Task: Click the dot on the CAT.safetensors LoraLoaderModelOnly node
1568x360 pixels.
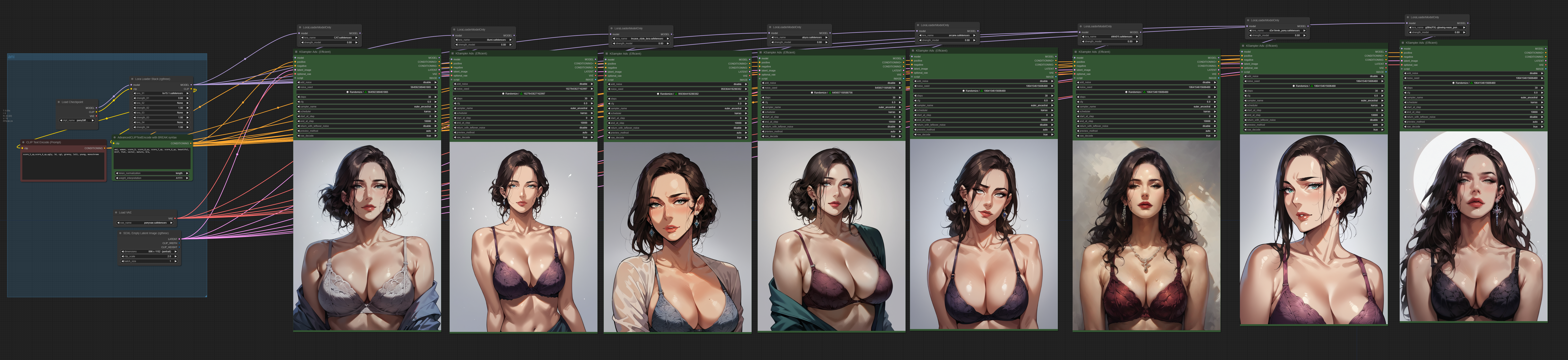Action: pos(300,27)
